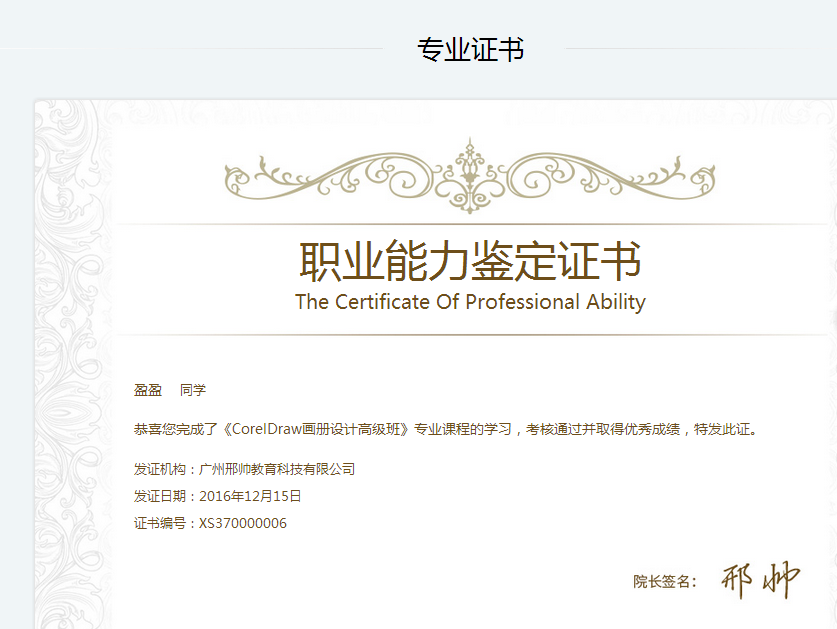The width and height of the screenshot is (837, 629).
Task: Select the issue date 2016年12月15日
Action: 250,496
